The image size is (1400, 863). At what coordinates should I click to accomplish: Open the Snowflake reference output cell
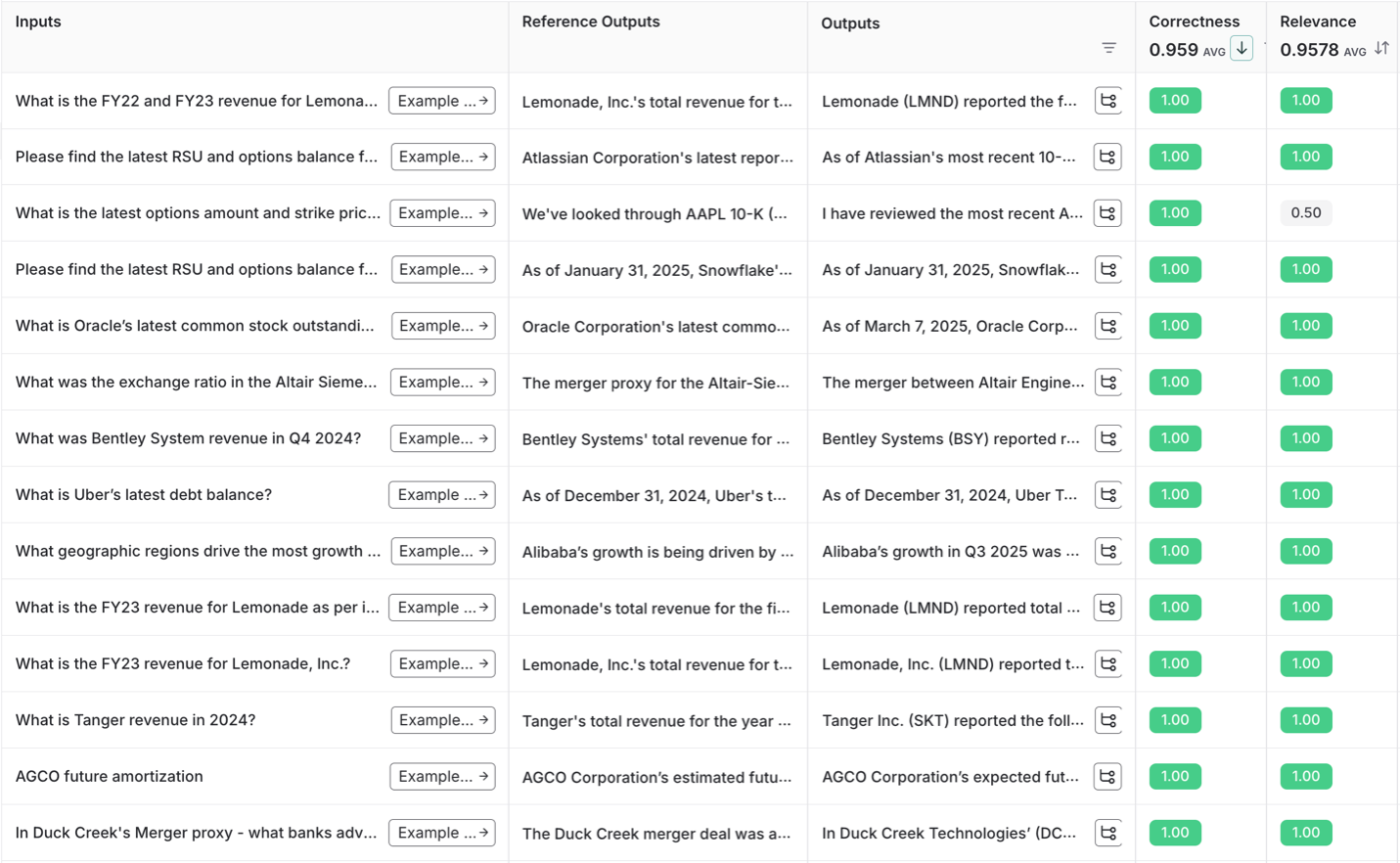656,270
